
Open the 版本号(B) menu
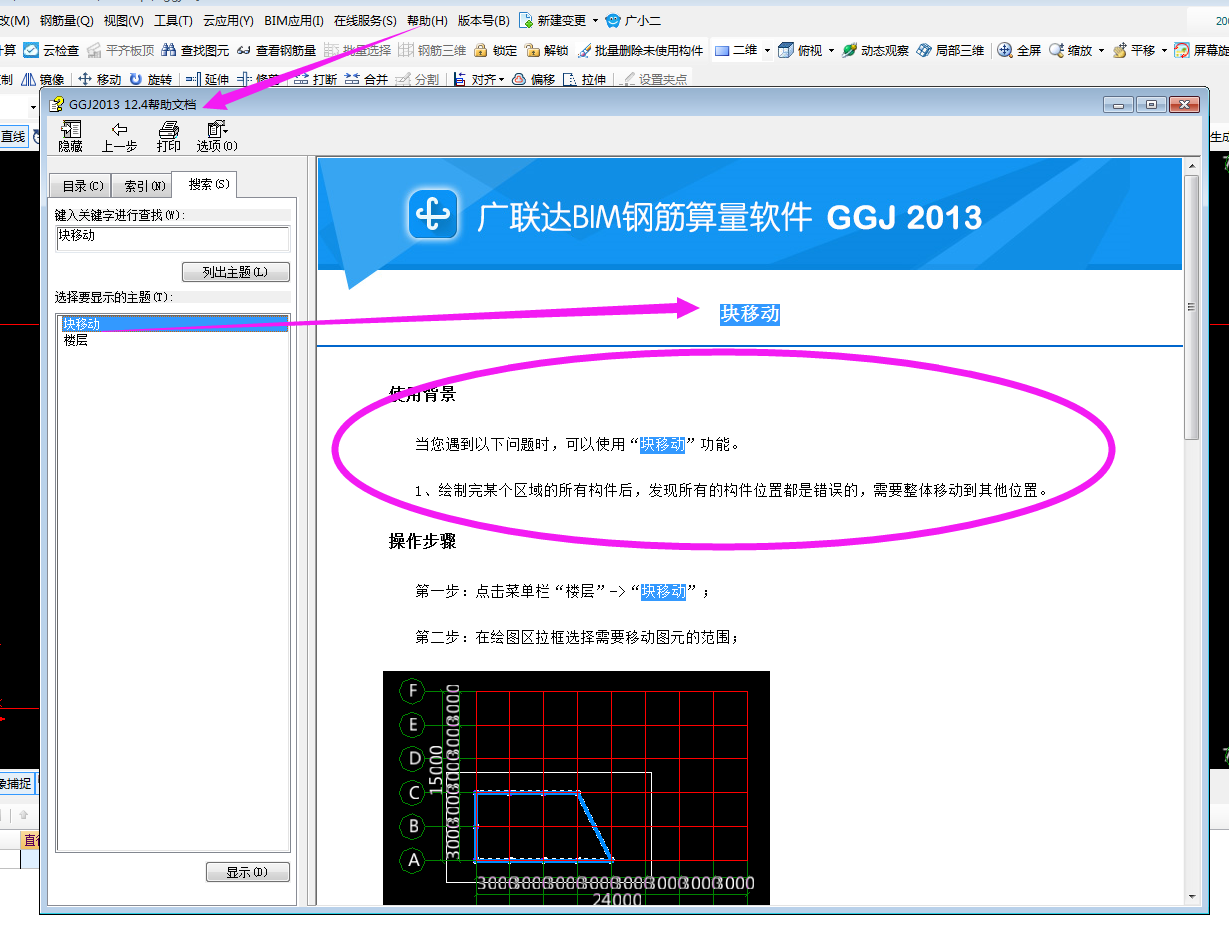[484, 20]
